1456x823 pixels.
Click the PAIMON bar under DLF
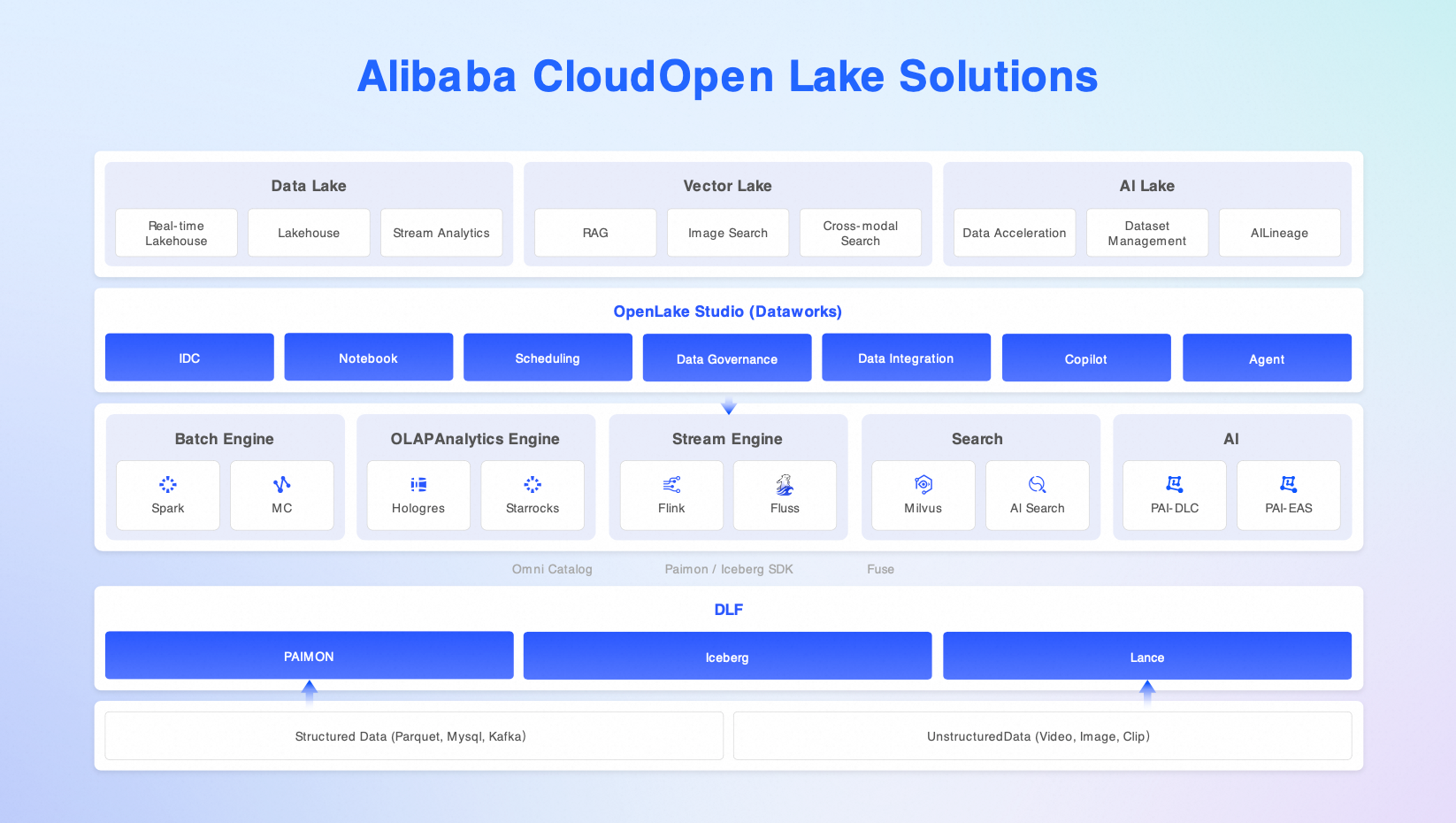pyautogui.click(x=310, y=656)
